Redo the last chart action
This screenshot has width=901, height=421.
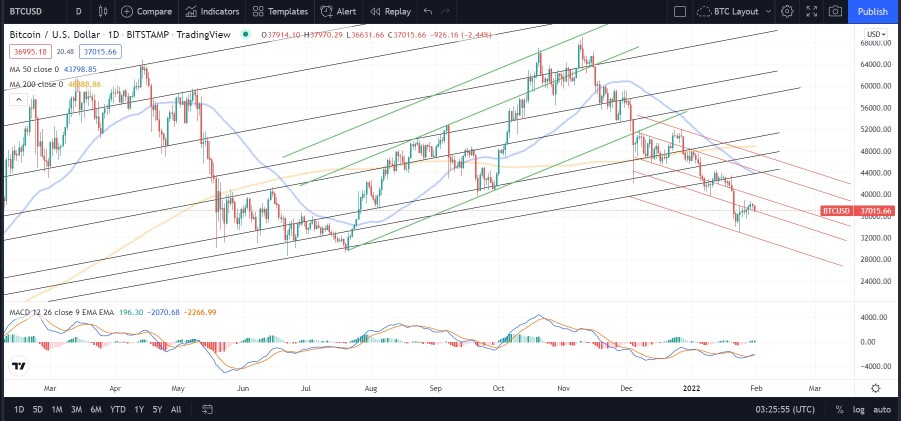click(445, 11)
